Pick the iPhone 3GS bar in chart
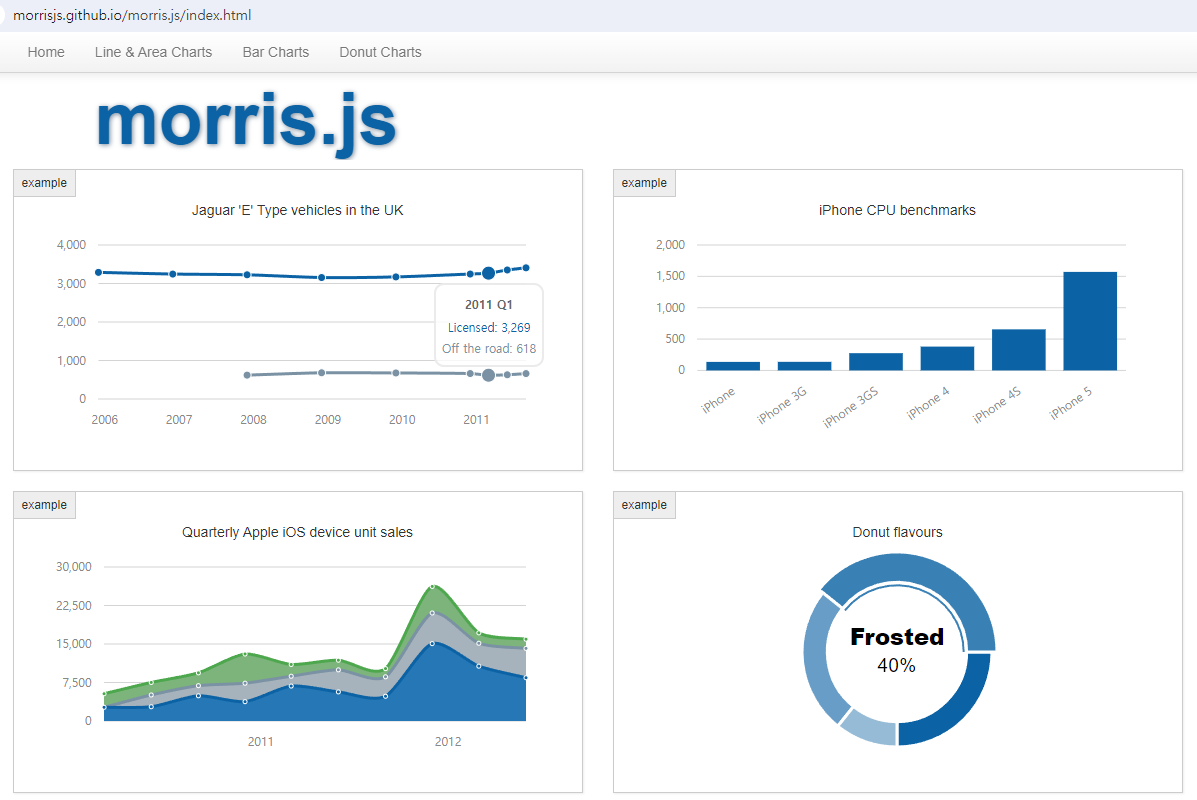 coord(875,361)
